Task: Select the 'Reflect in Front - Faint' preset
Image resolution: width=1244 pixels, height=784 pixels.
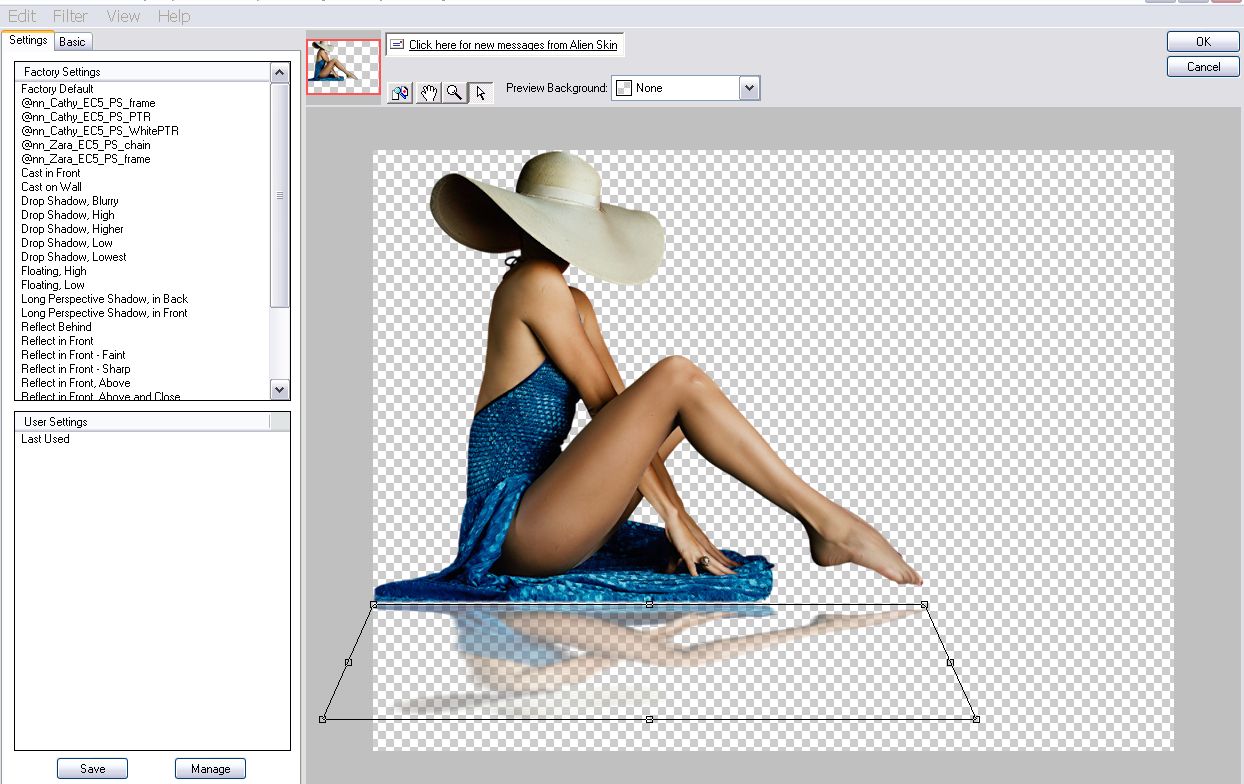Action: tap(73, 355)
